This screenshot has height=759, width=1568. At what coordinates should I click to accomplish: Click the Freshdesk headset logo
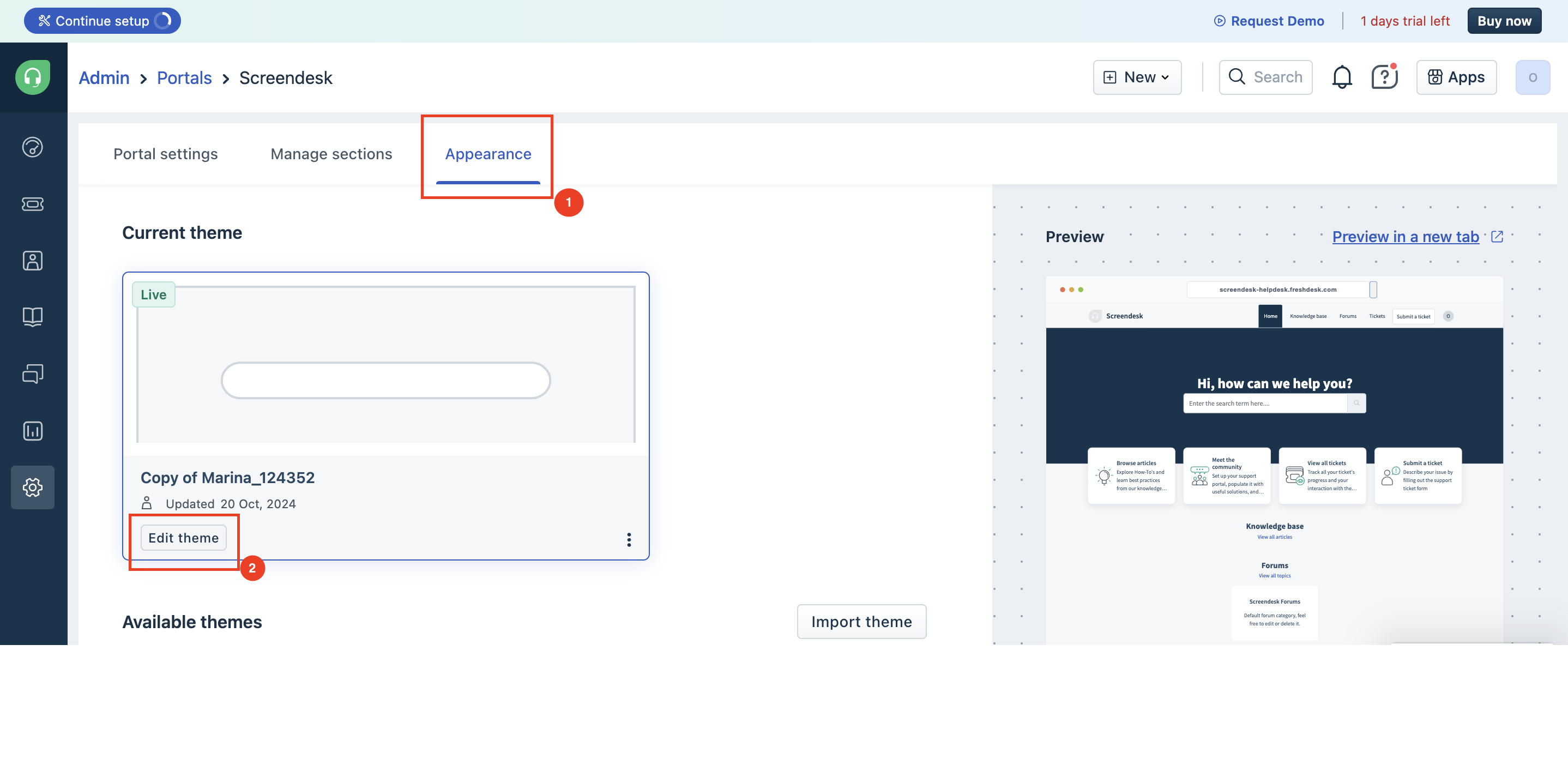[33, 77]
